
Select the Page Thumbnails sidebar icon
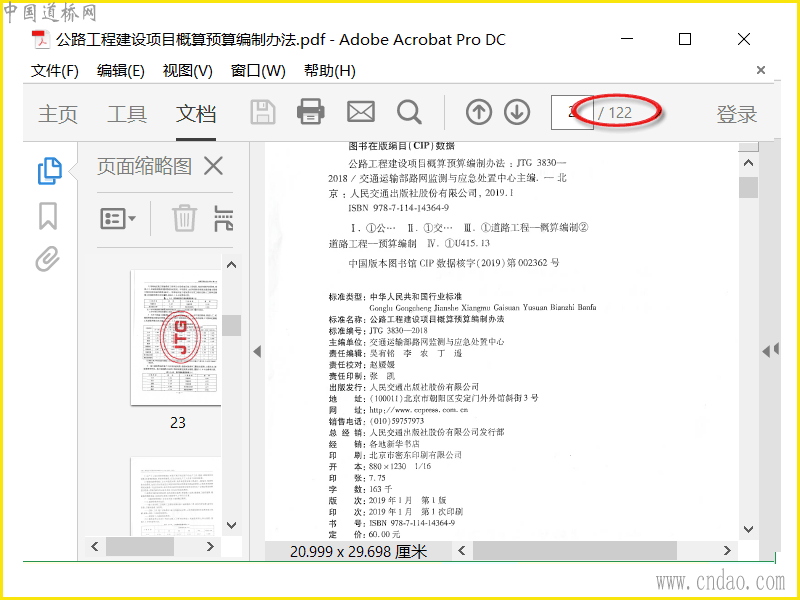49,171
